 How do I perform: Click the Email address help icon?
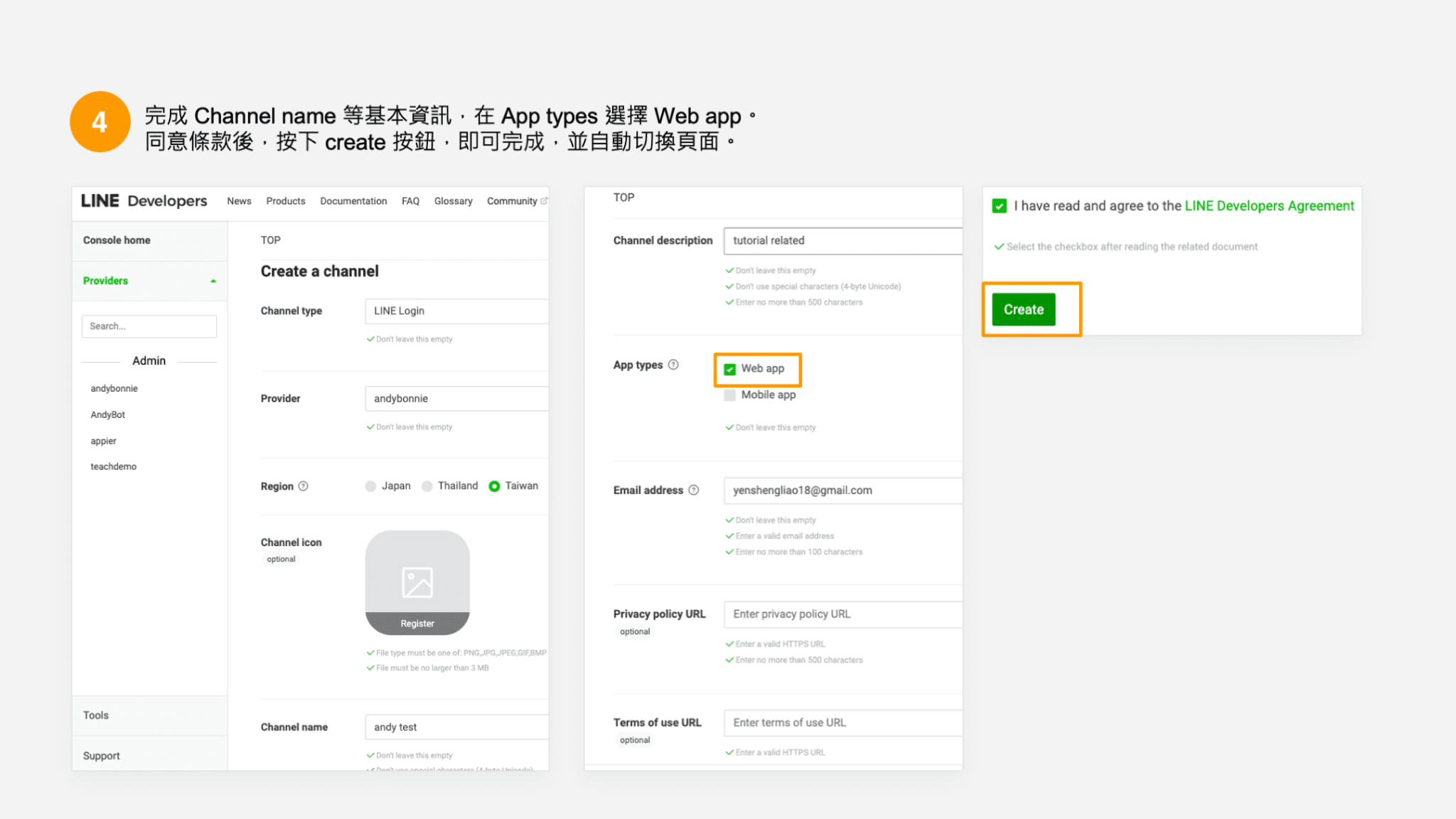(694, 490)
